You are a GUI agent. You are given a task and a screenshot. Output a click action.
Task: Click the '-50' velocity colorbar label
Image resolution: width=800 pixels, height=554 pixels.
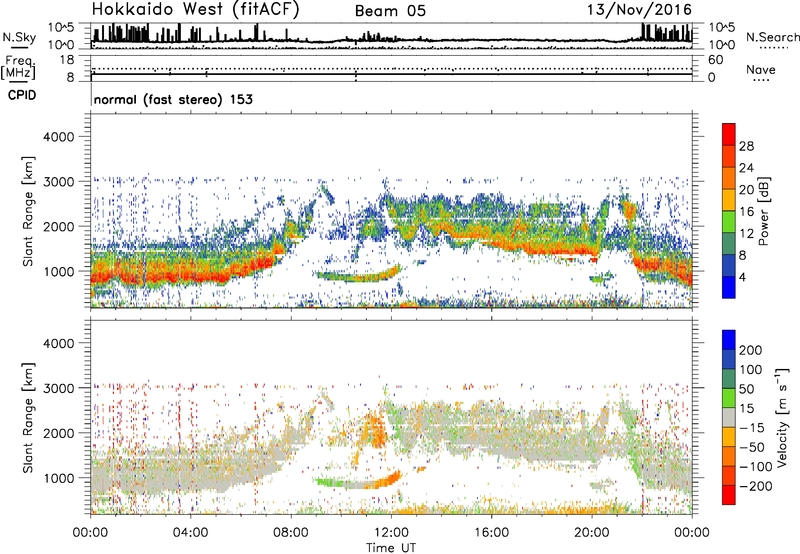[752, 448]
